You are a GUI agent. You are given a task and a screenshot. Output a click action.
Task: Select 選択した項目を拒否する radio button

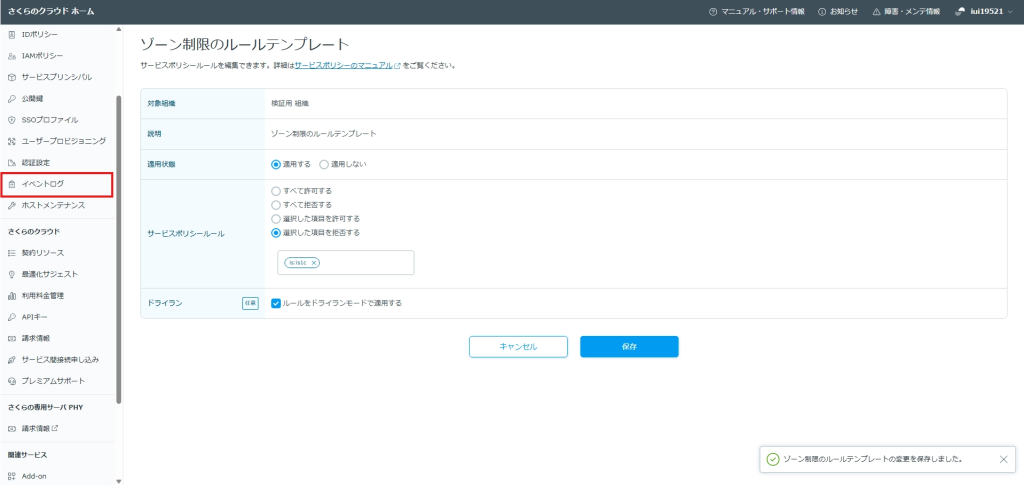click(x=276, y=232)
